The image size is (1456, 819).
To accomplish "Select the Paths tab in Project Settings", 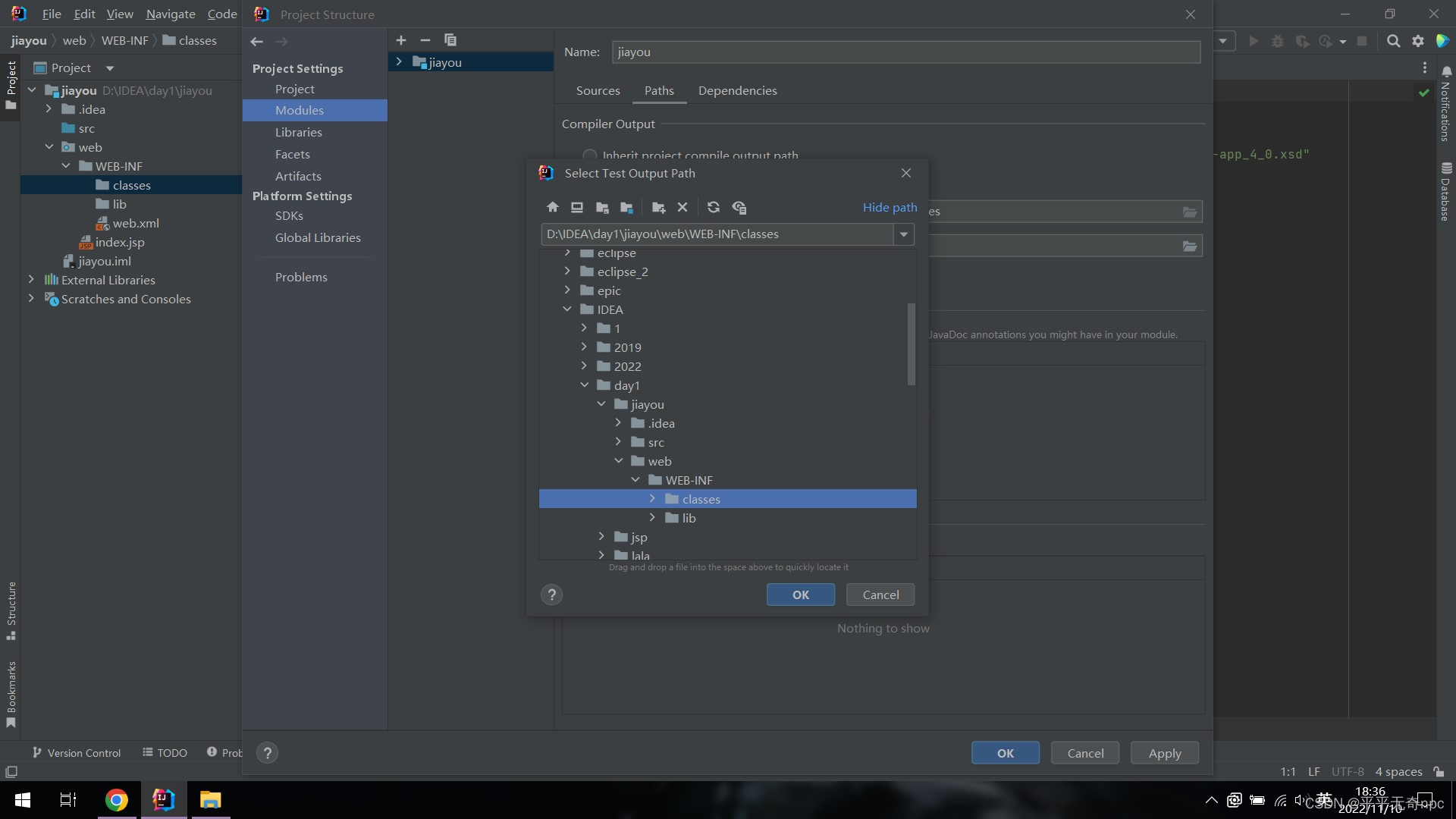I will tap(658, 90).
